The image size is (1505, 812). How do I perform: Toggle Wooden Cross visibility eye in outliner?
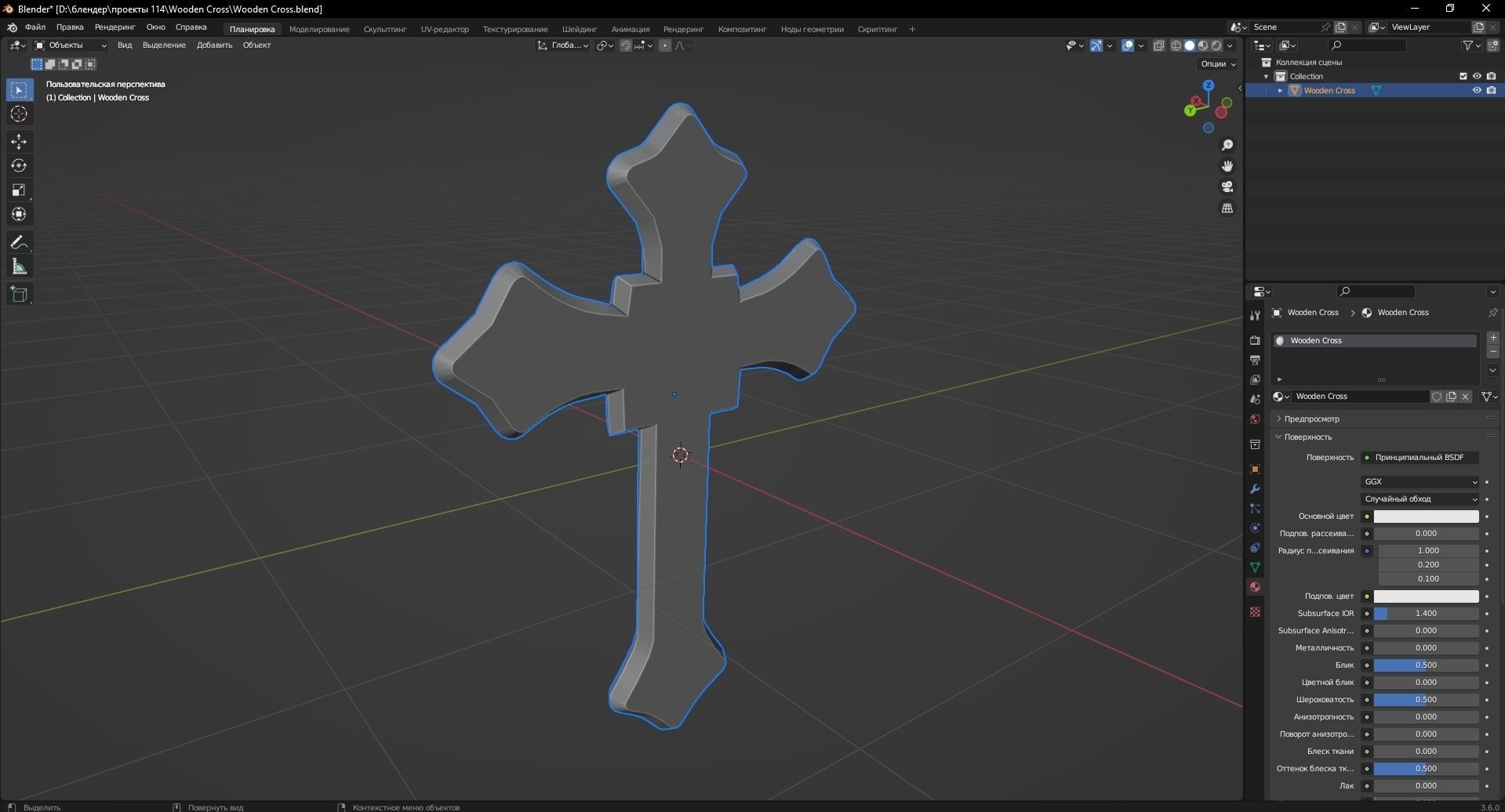1478,90
